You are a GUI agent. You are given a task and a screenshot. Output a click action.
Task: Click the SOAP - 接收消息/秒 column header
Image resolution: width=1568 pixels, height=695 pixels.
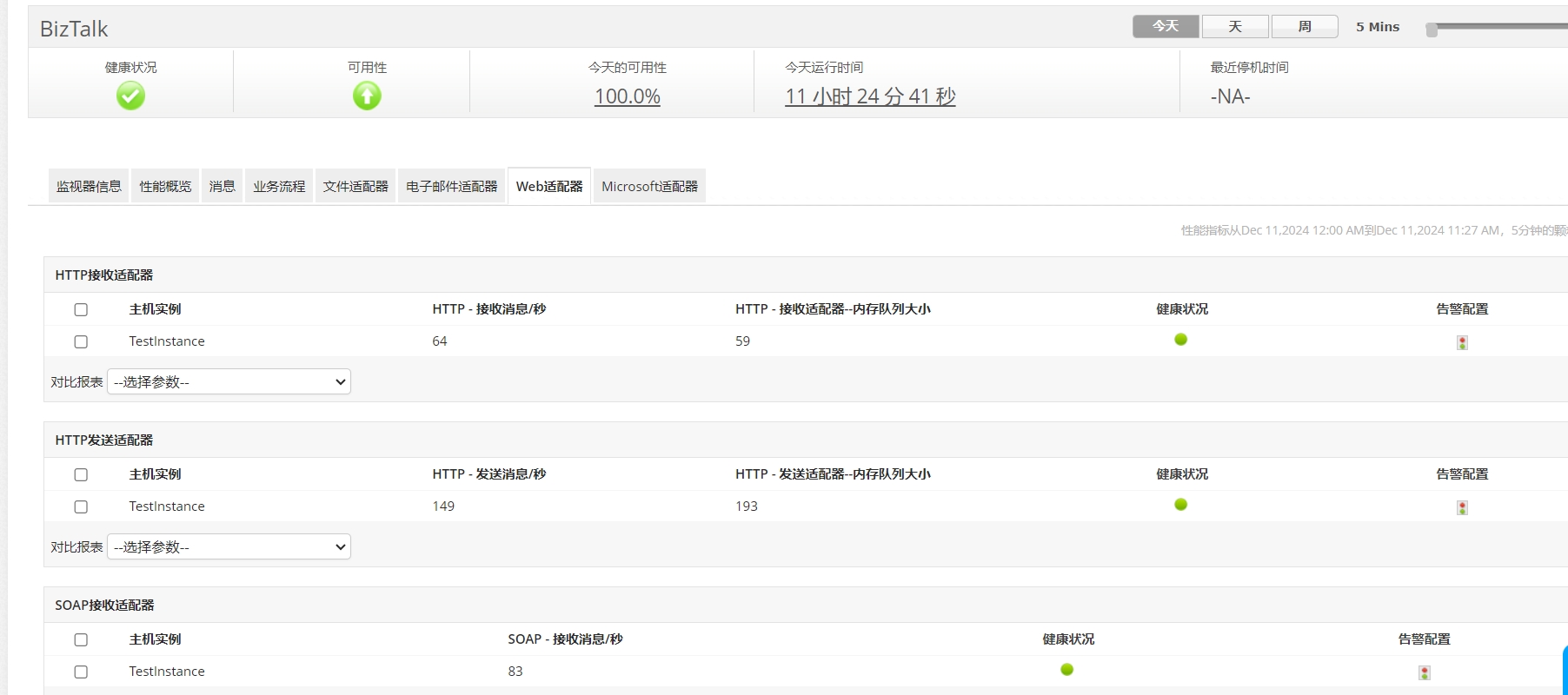tap(566, 639)
